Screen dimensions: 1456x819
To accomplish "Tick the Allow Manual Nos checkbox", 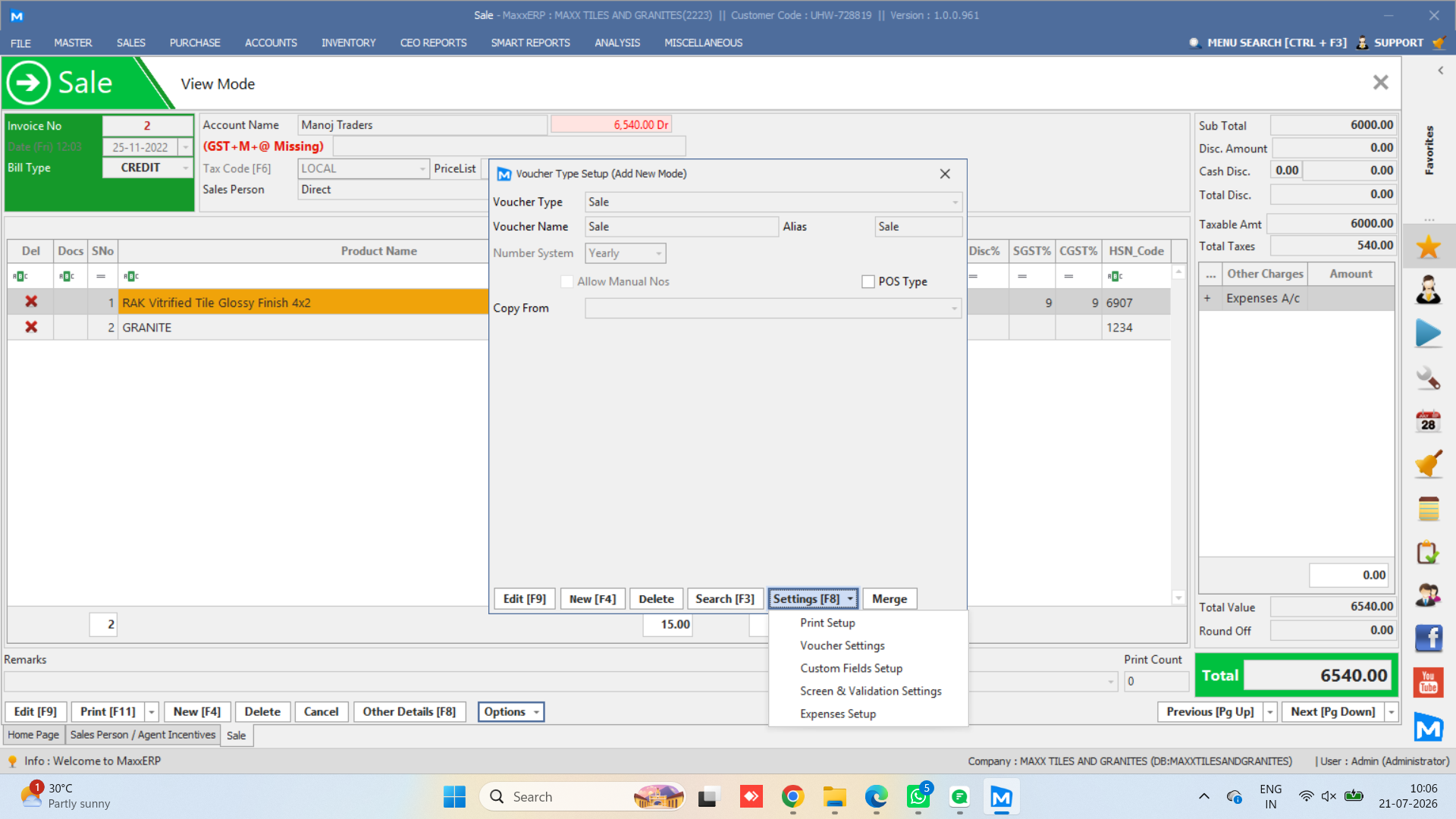I will pyautogui.click(x=566, y=281).
